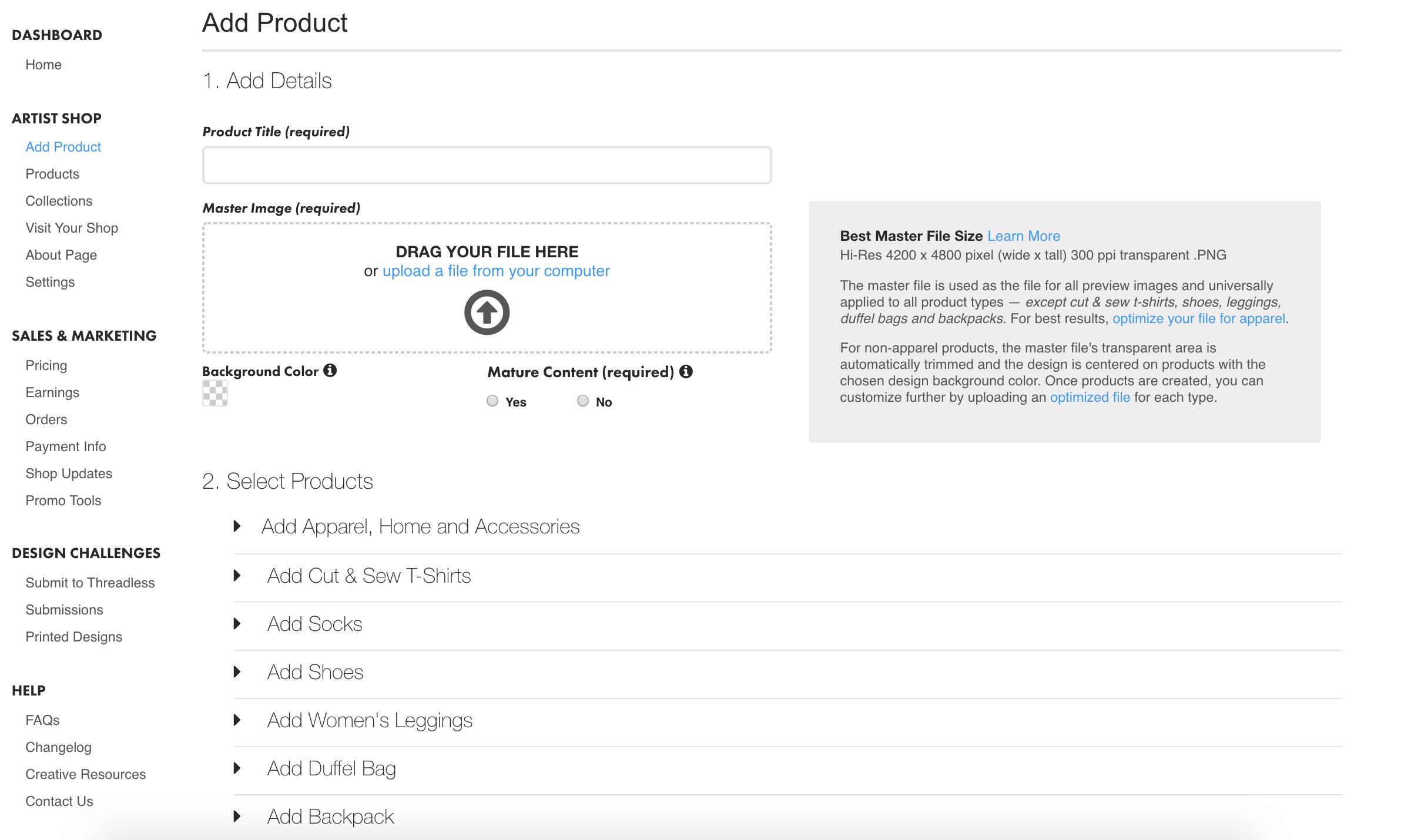Viewport: 1401px width, 840px height.
Task: Expand the Add Duffel Bag section
Action: [x=331, y=768]
